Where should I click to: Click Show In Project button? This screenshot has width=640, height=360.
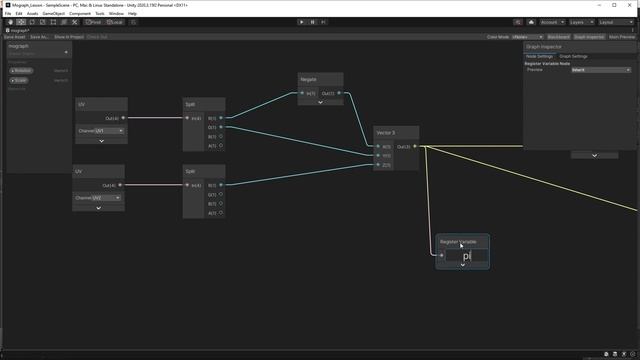[69, 37]
